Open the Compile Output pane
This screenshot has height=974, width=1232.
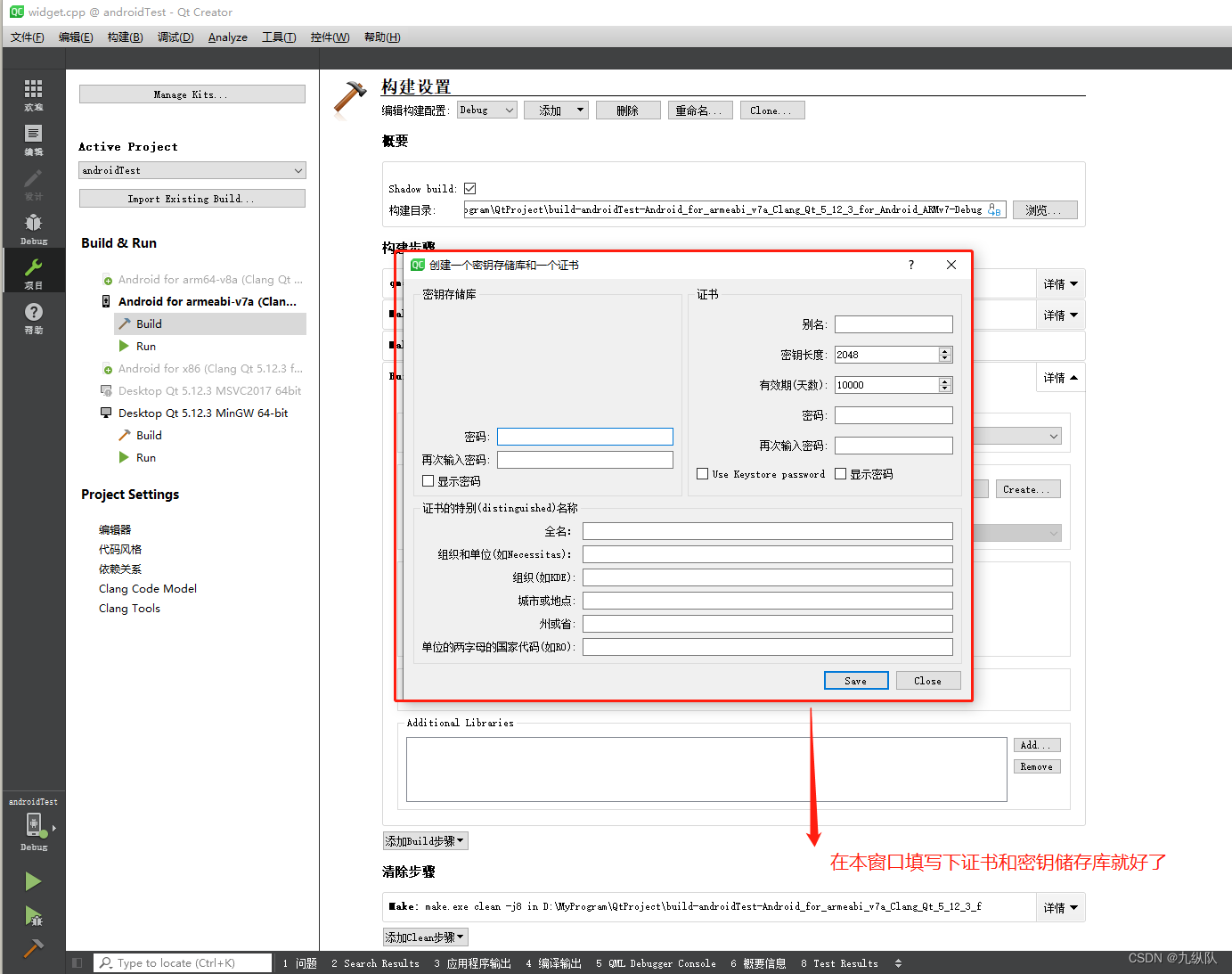[x=553, y=963]
